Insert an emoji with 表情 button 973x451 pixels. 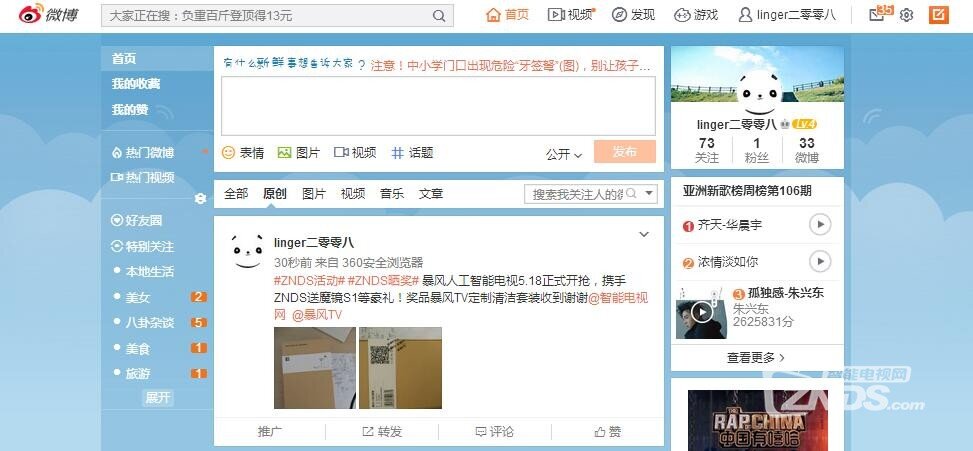(x=243, y=153)
